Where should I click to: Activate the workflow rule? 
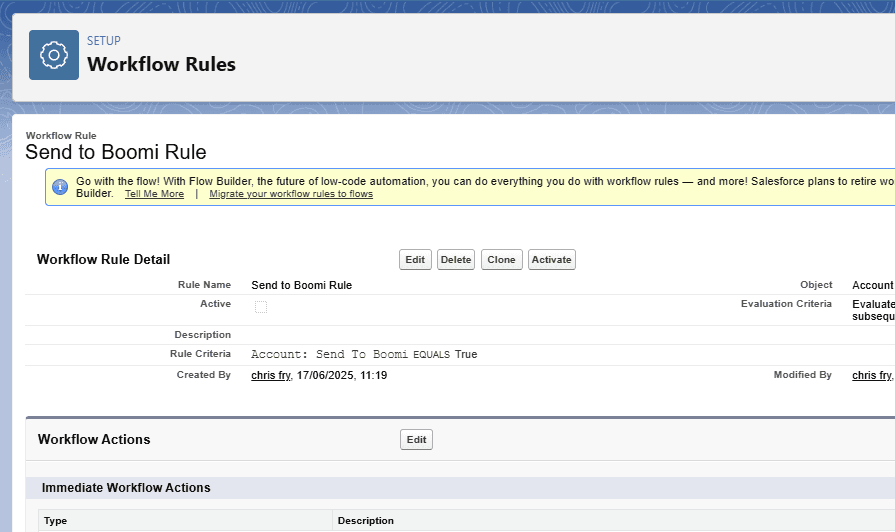[x=551, y=260]
